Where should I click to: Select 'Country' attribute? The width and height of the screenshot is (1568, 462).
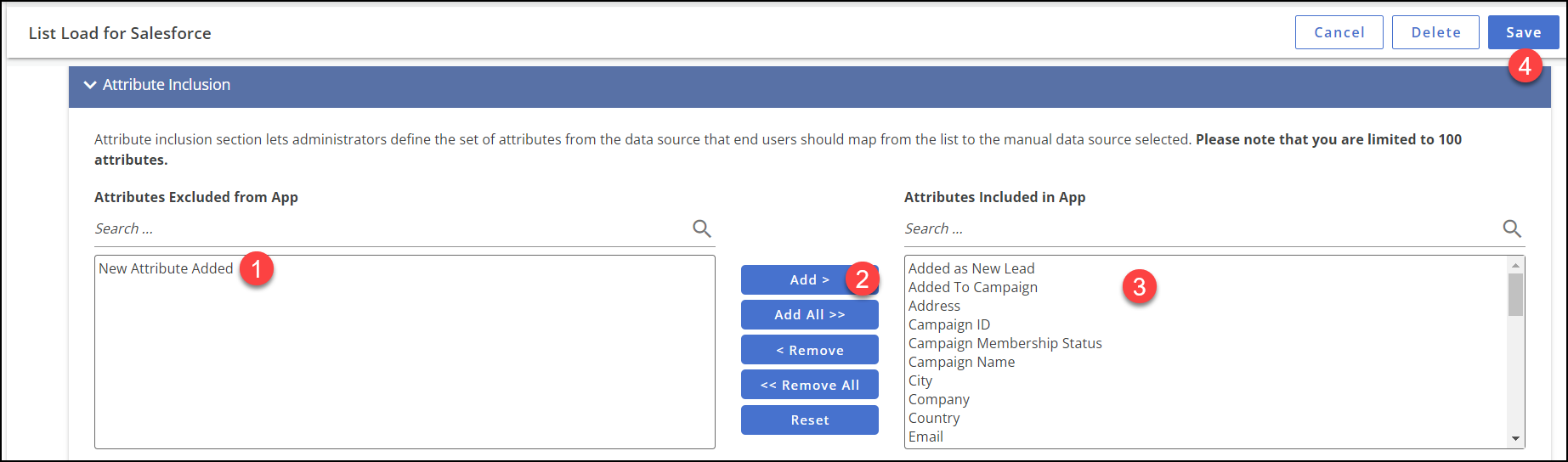[934, 418]
